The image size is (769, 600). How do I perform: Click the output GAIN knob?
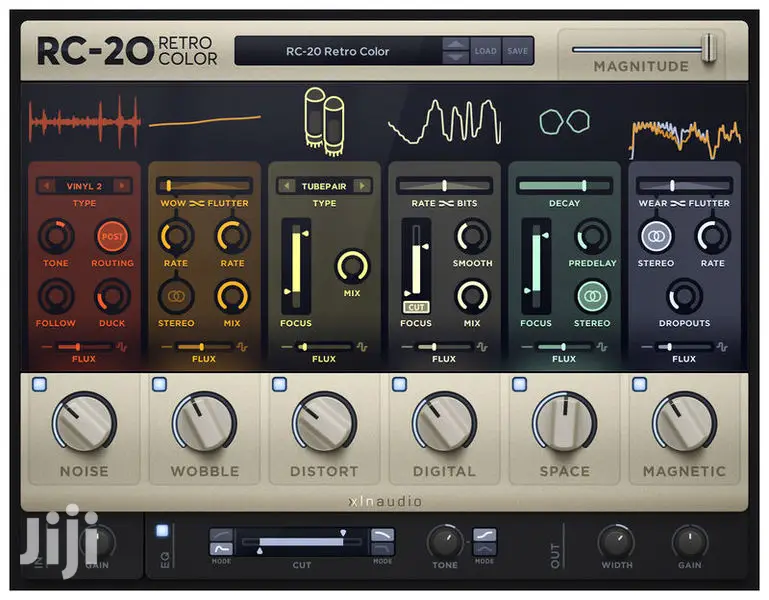[x=690, y=543]
